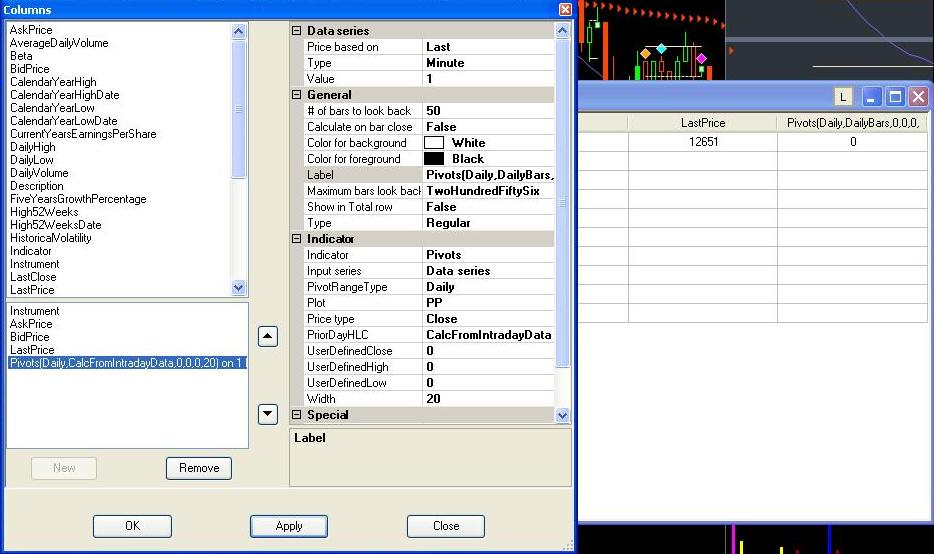Image resolution: width=934 pixels, height=554 pixels.
Task: Select BidPrice in the configured columns list
Action: (x=29, y=337)
